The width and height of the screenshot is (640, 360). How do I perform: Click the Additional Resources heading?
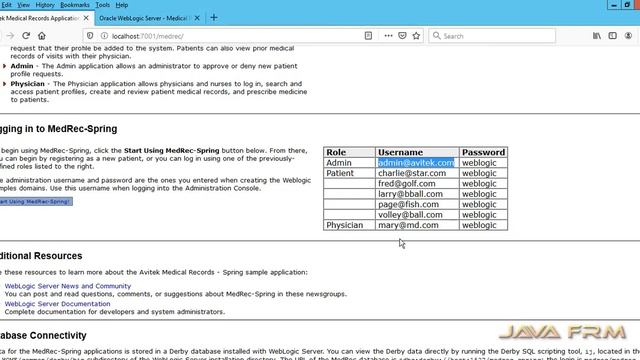(41, 256)
